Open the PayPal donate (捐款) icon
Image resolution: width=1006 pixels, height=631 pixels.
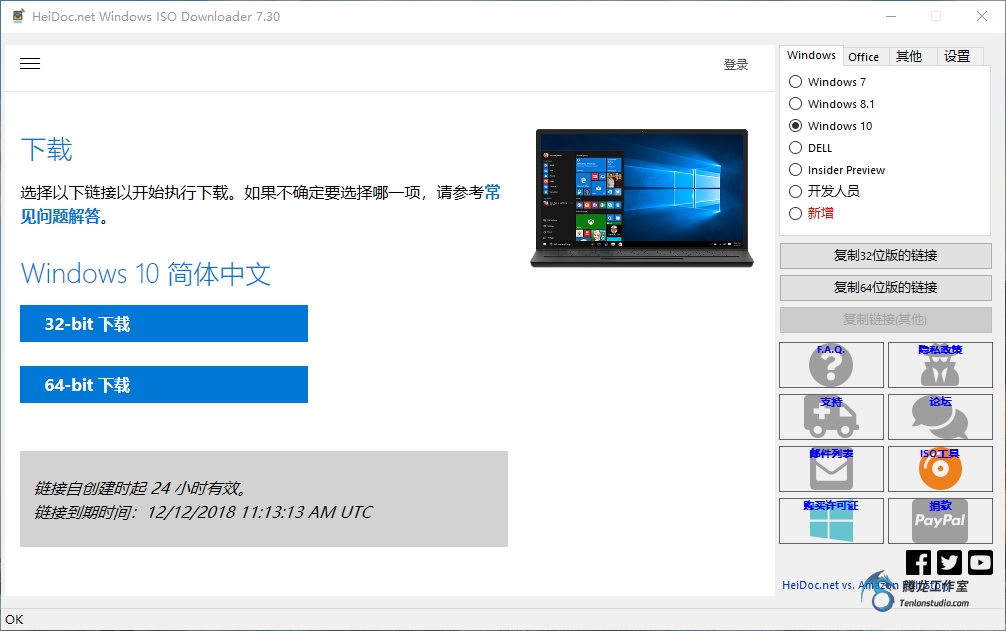[940, 521]
